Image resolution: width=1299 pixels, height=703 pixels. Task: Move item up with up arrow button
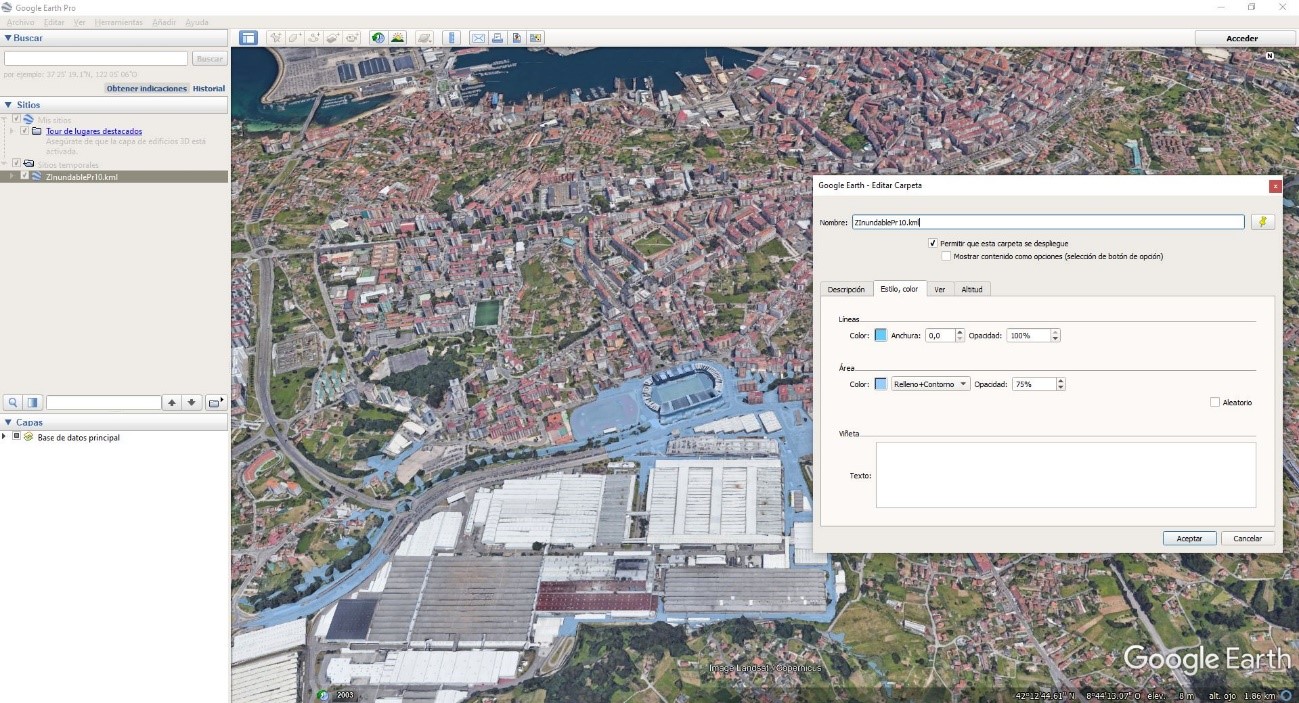[173, 402]
